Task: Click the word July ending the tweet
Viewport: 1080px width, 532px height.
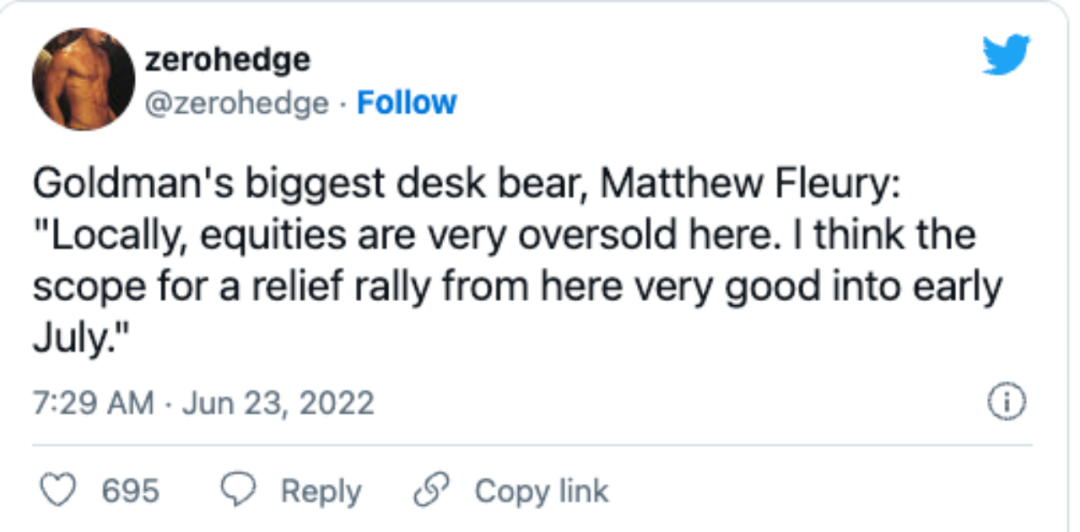Action: pyautogui.click(x=67, y=338)
